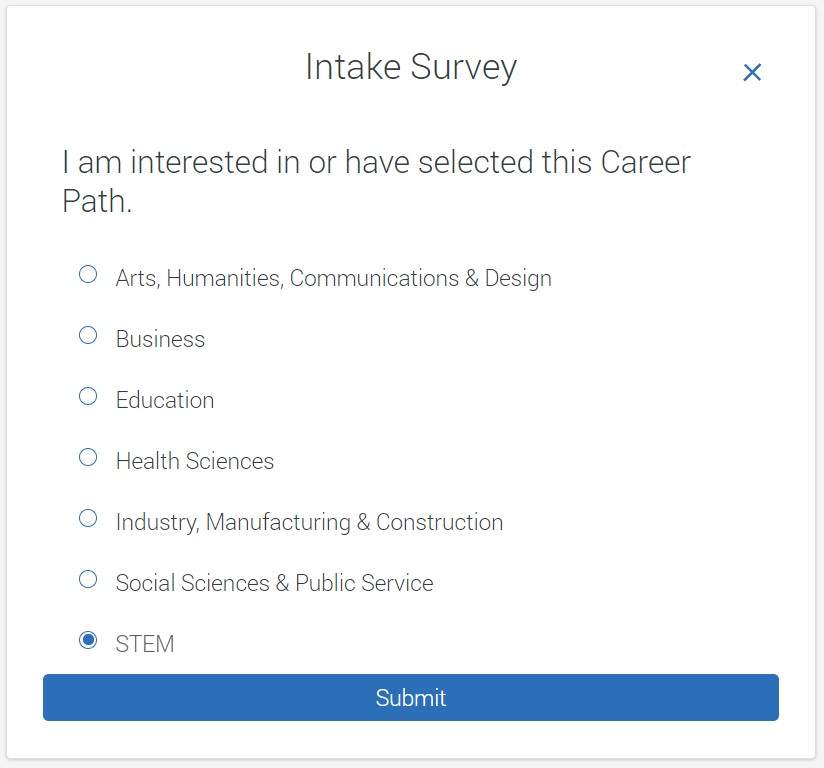This screenshot has width=824, height=768.
Task: Select Arts, Humanities, Communications & Design option
Action: (x=88, y=273)
